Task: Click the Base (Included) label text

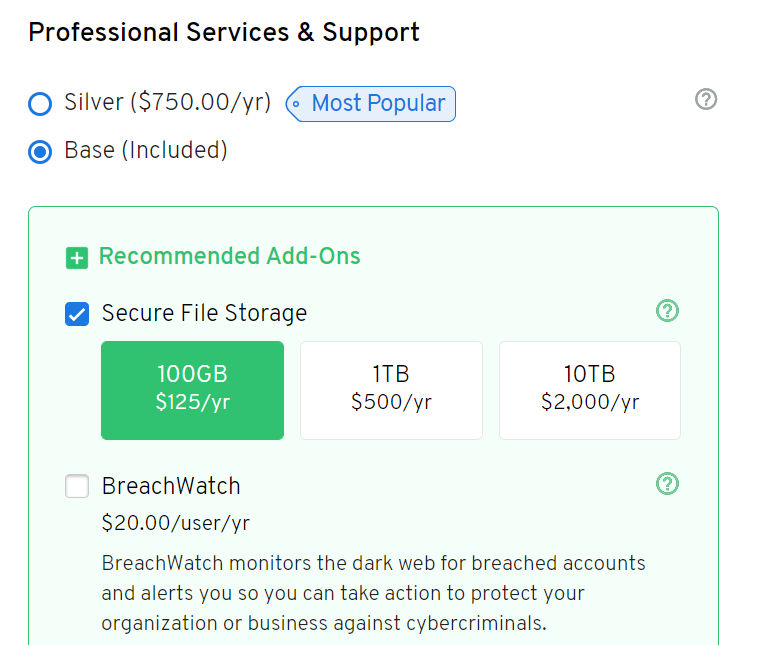Action: point(146,150)
